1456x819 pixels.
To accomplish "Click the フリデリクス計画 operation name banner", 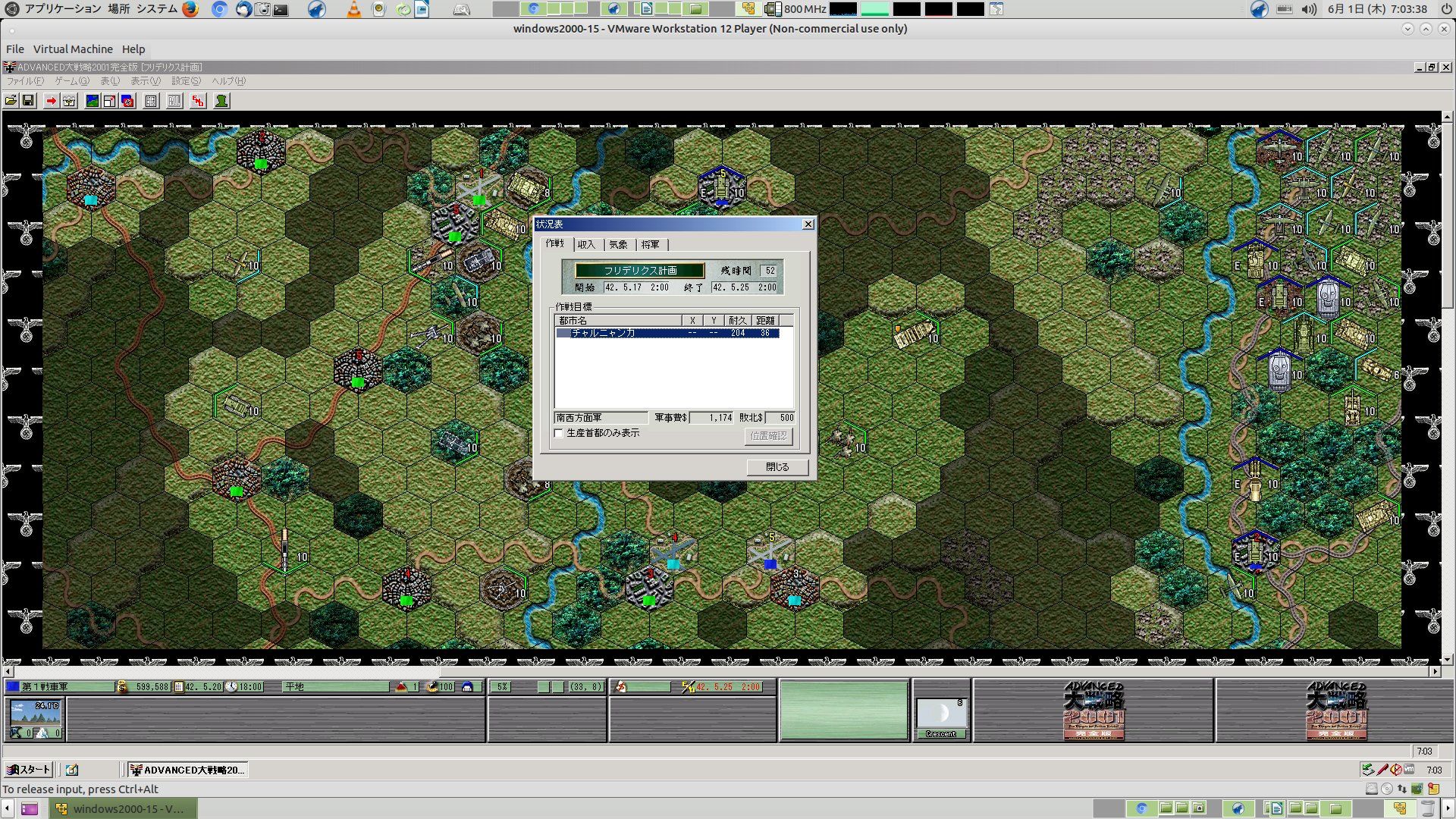I will (640, 271).
